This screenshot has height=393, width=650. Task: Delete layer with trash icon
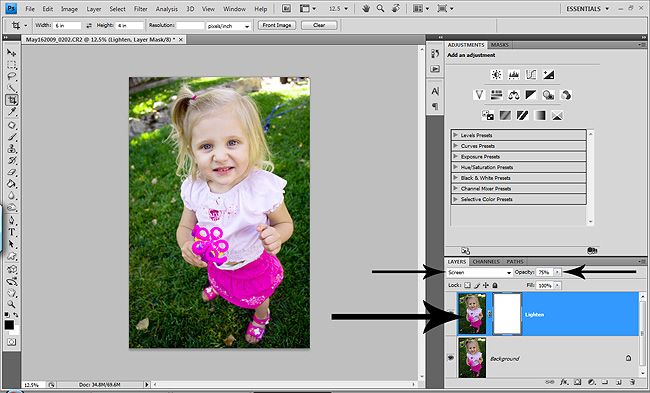tap(632, 382)
